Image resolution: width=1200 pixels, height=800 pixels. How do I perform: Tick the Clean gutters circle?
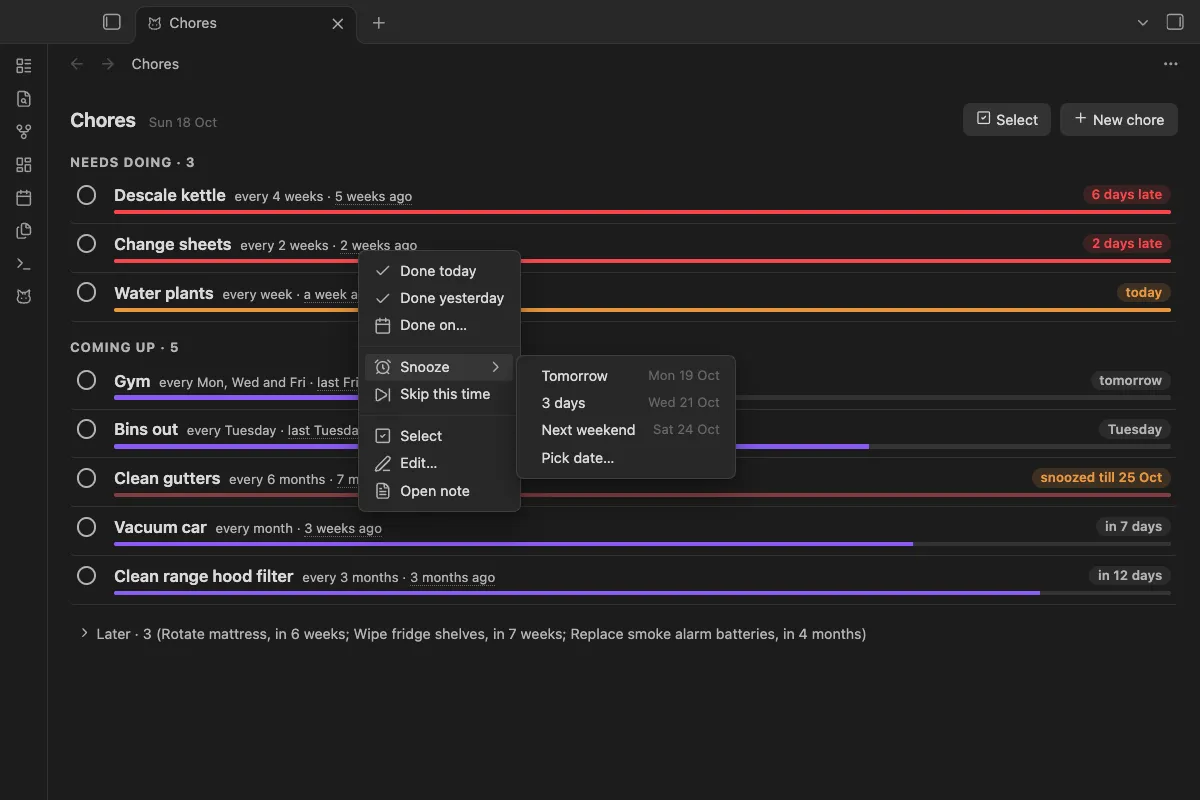pyautogui.click(x=87, y=478)
